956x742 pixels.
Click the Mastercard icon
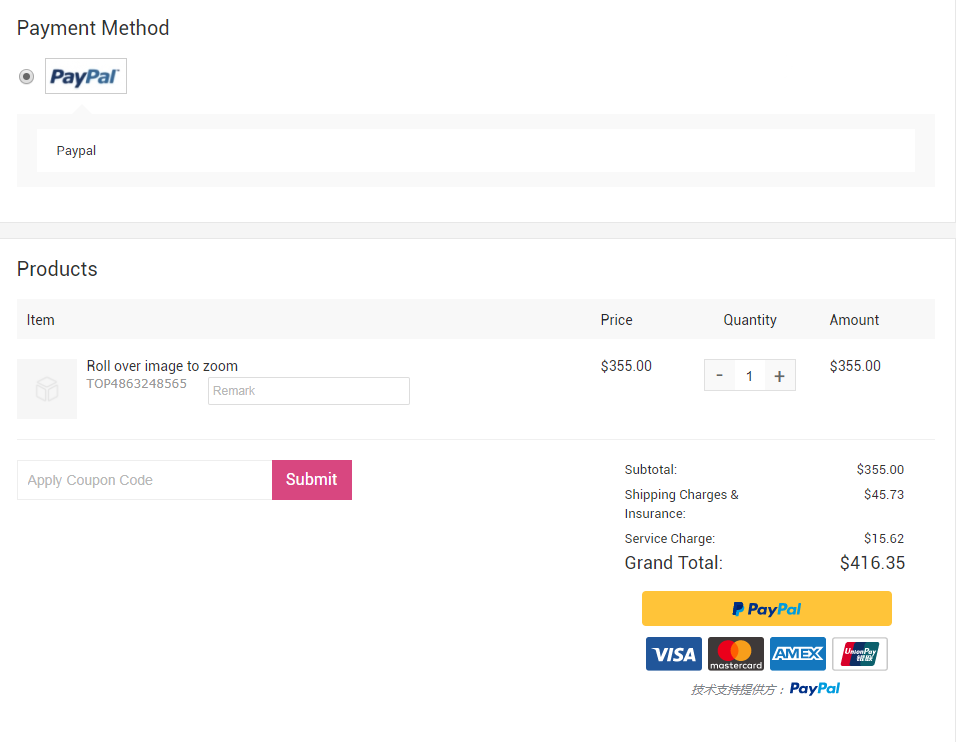click(x=736, y=654)
